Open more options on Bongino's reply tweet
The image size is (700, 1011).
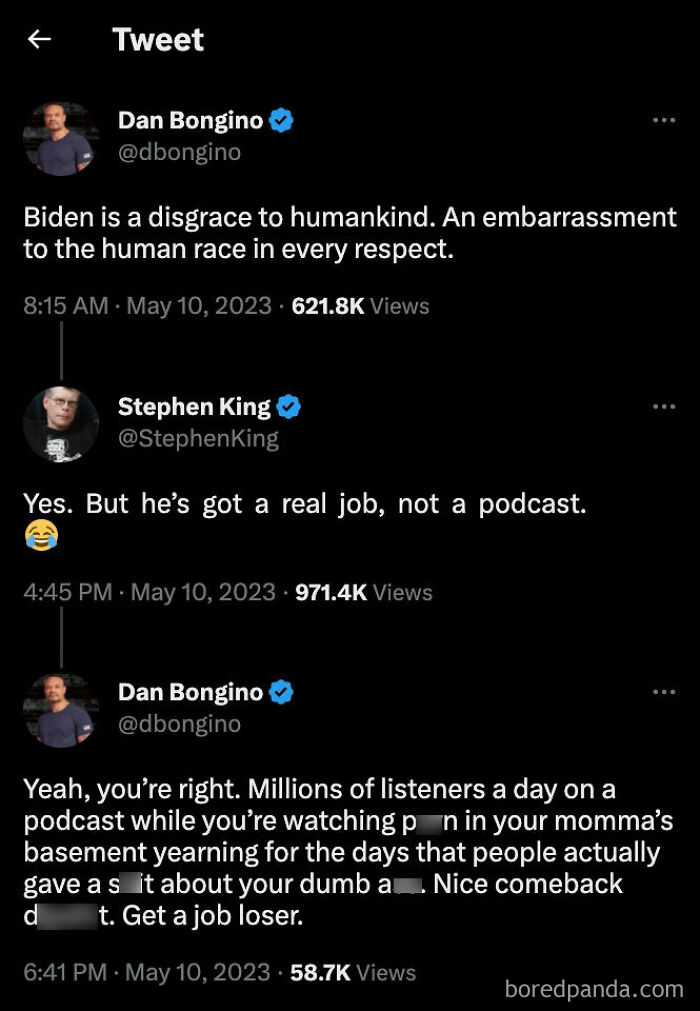pos(664,691)
